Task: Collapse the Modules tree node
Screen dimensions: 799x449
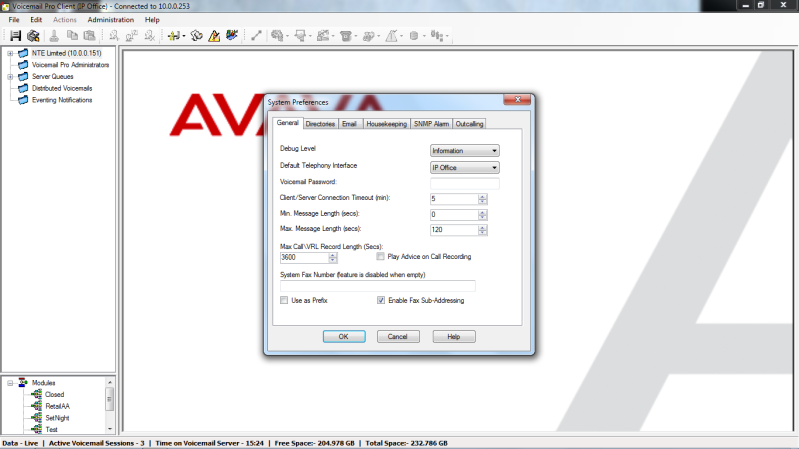Action: [x=10, y=383]
